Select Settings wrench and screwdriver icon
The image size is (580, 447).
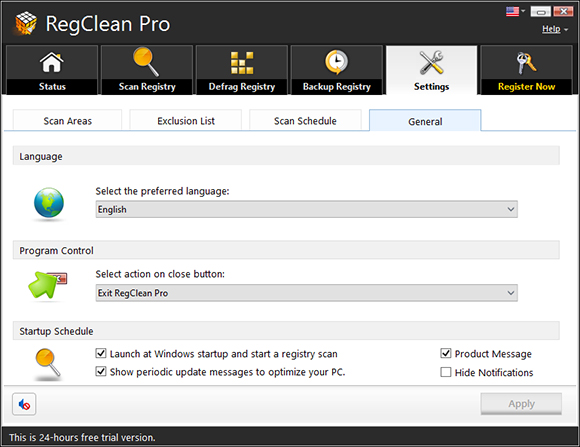[x=431, y=62]
